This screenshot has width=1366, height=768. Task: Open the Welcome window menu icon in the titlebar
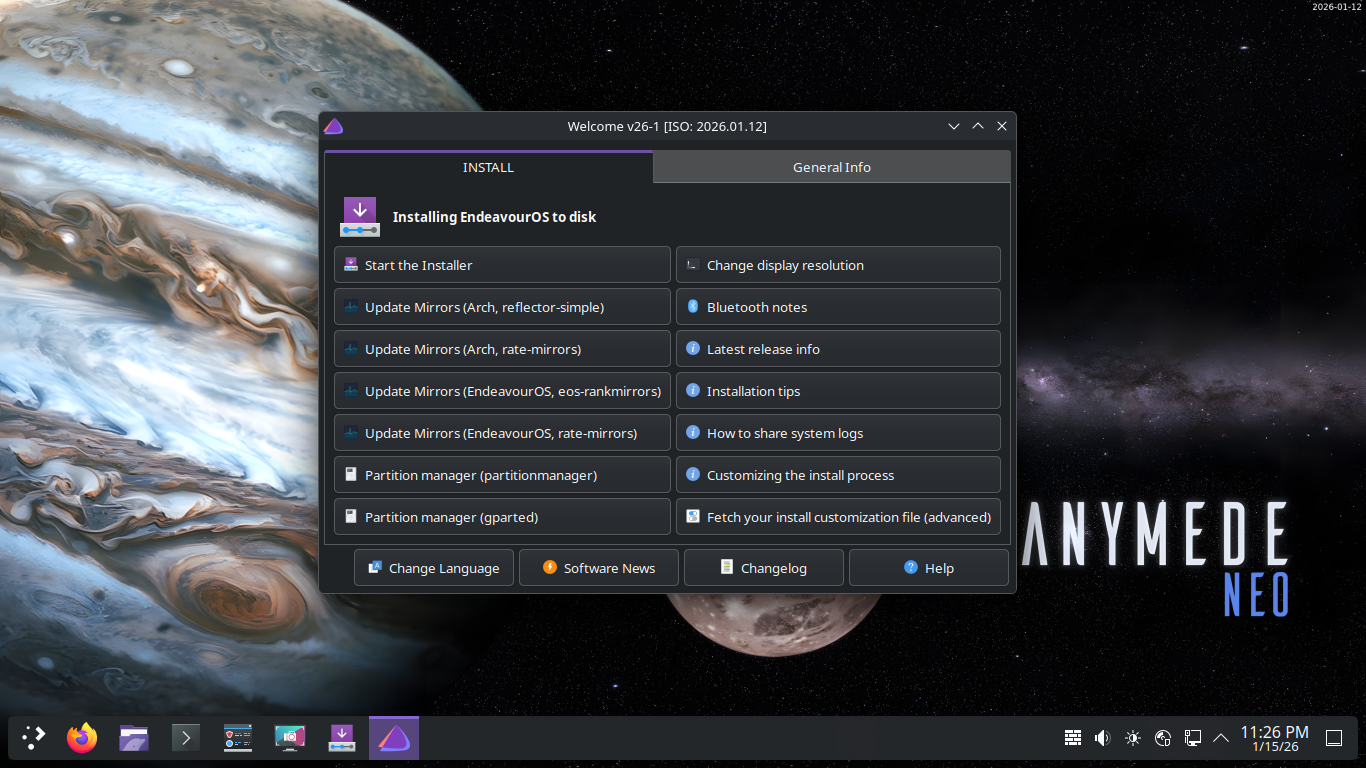pos(334,126)
